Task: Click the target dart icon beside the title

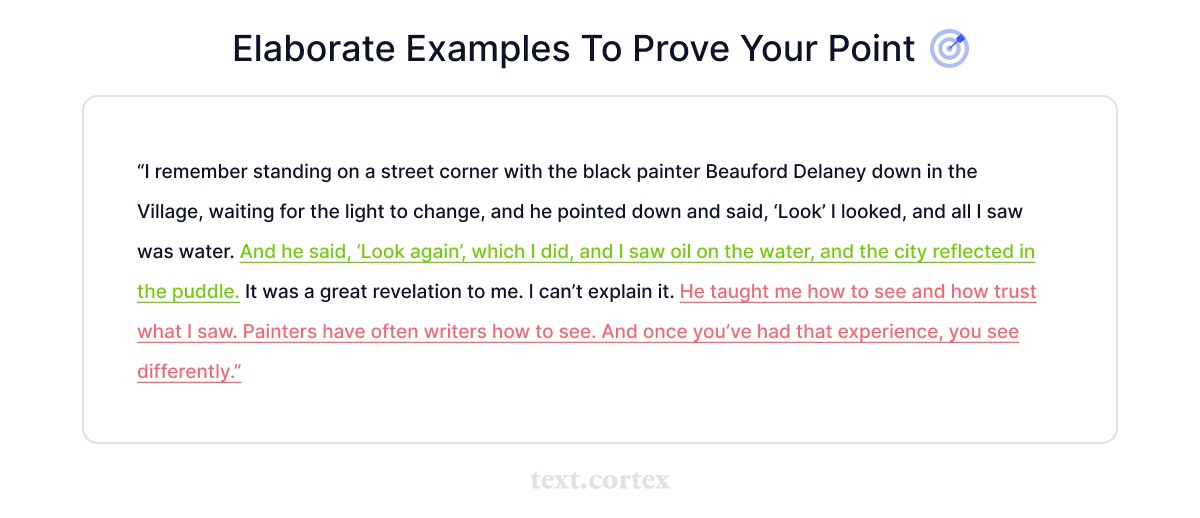Action: tap(949, 49)
